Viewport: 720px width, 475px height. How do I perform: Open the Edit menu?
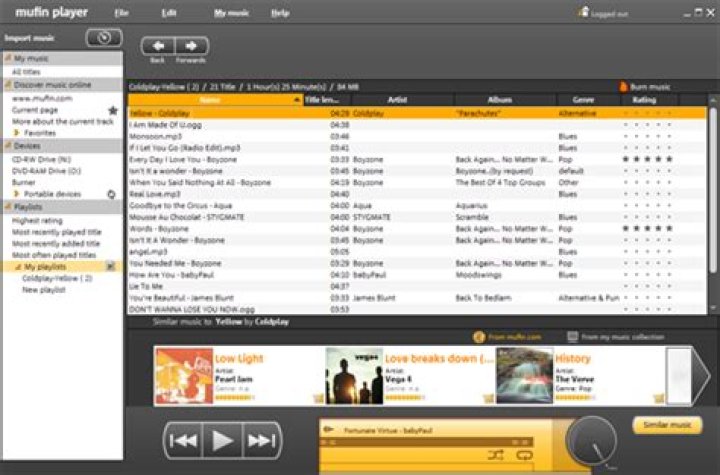pyautogui.click(x=169, y=13)
